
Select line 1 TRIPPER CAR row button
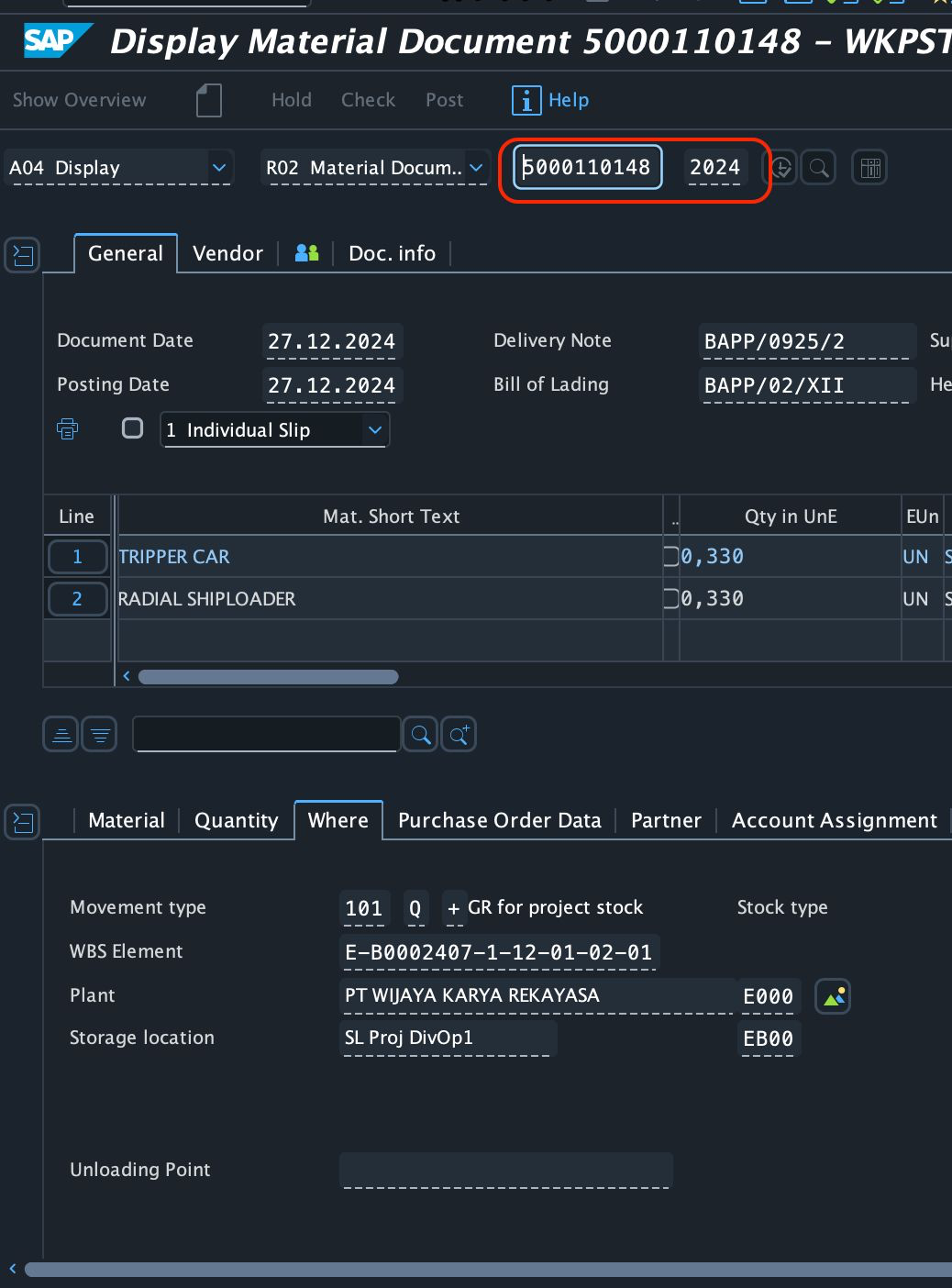77,557
